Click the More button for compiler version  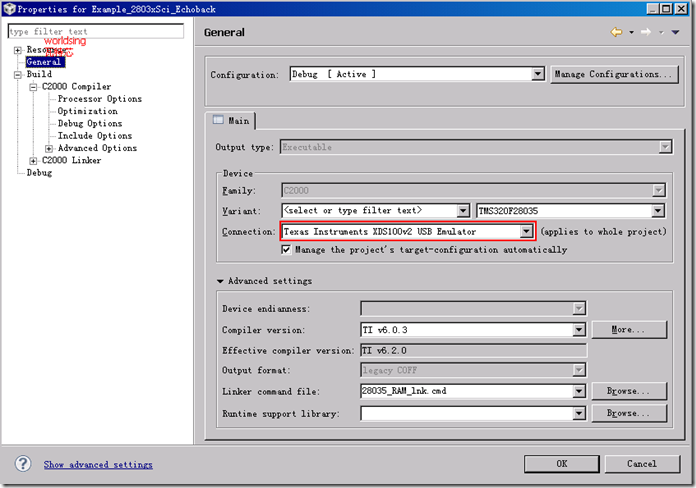(x=629, y=329)
